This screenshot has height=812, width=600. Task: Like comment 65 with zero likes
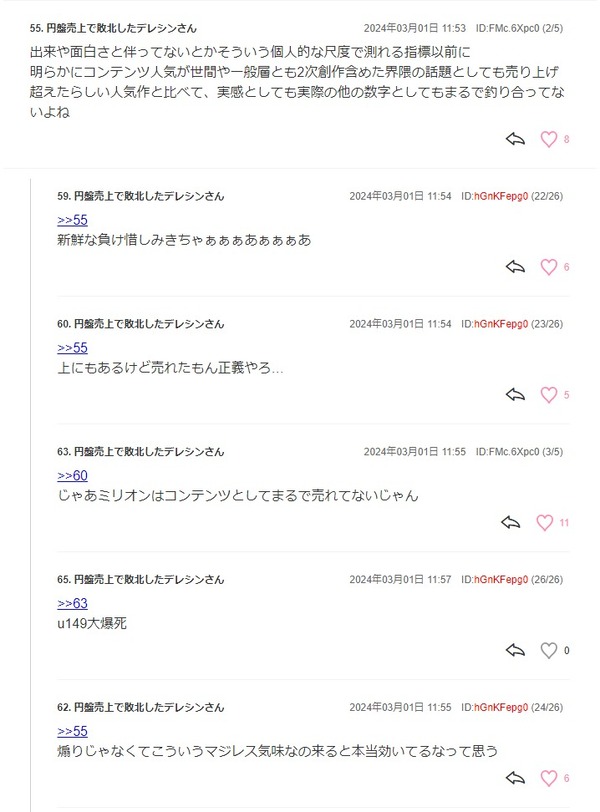coord(549,650)
